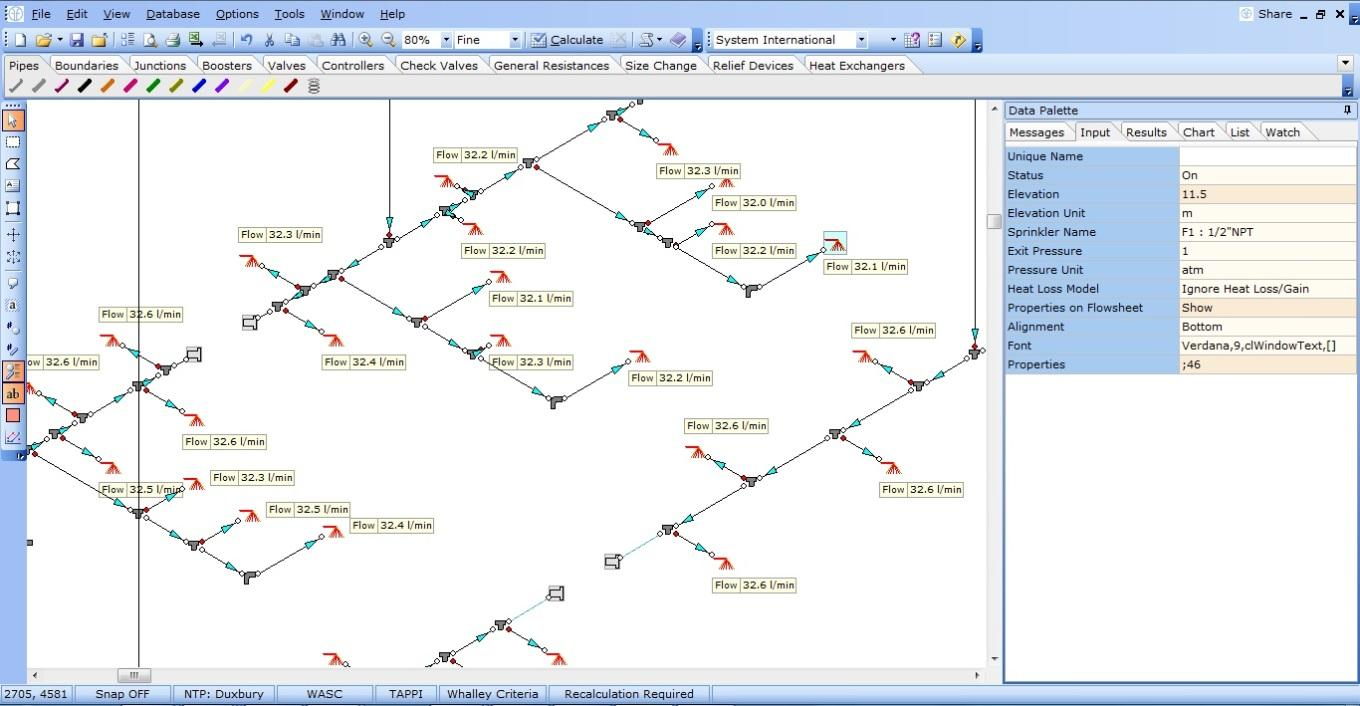1360x706 pixels.
Task: Open the System International units dropdown
Action: click(861, 40)
